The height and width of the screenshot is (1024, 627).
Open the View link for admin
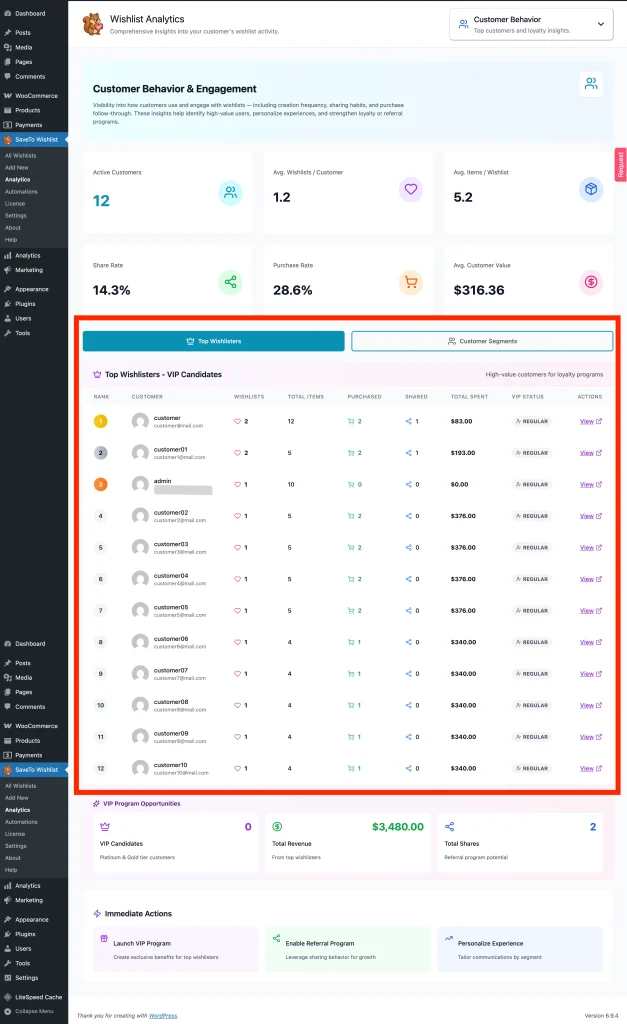coord(590,485)
